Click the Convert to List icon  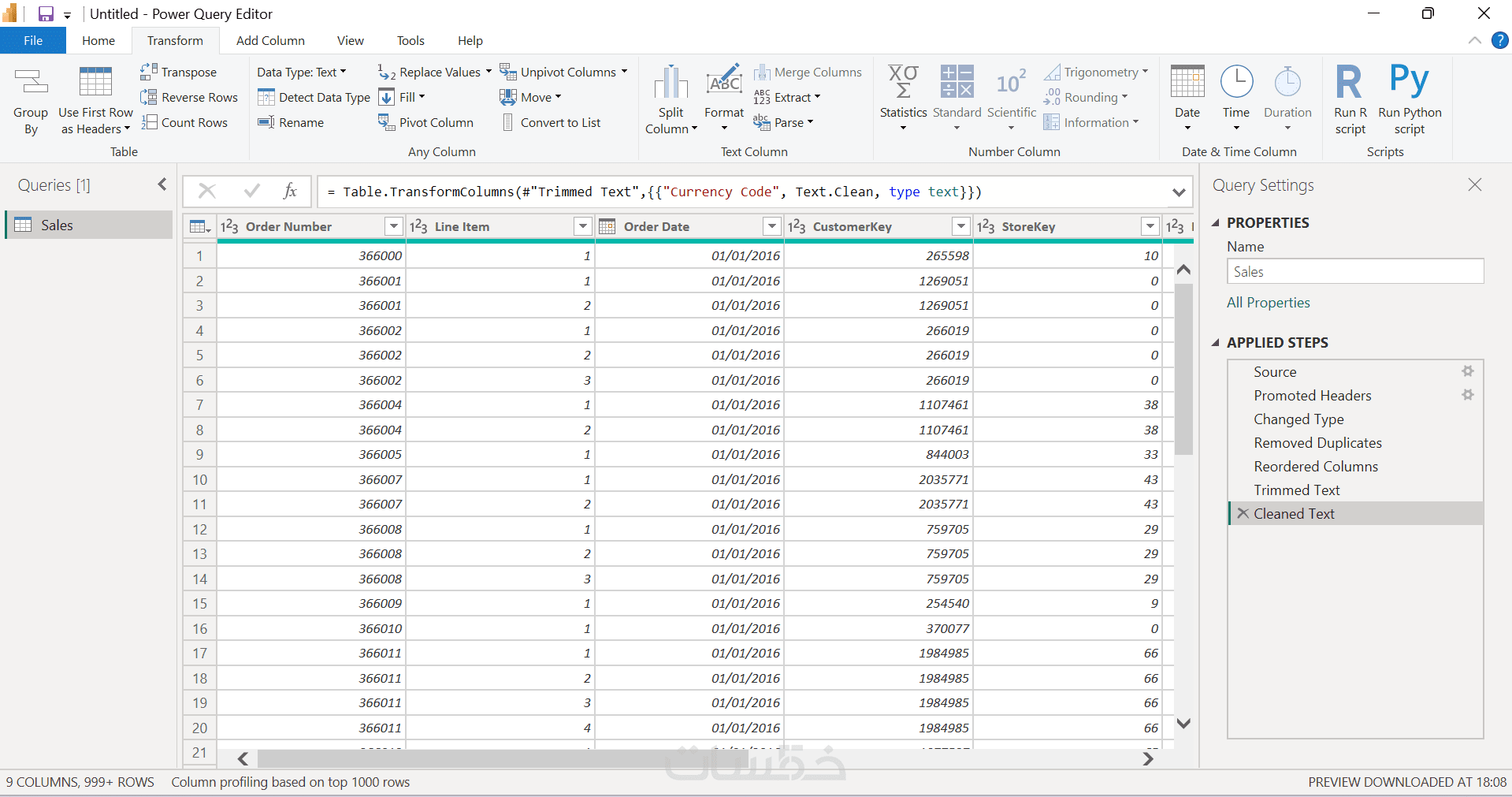pos(507,122)
